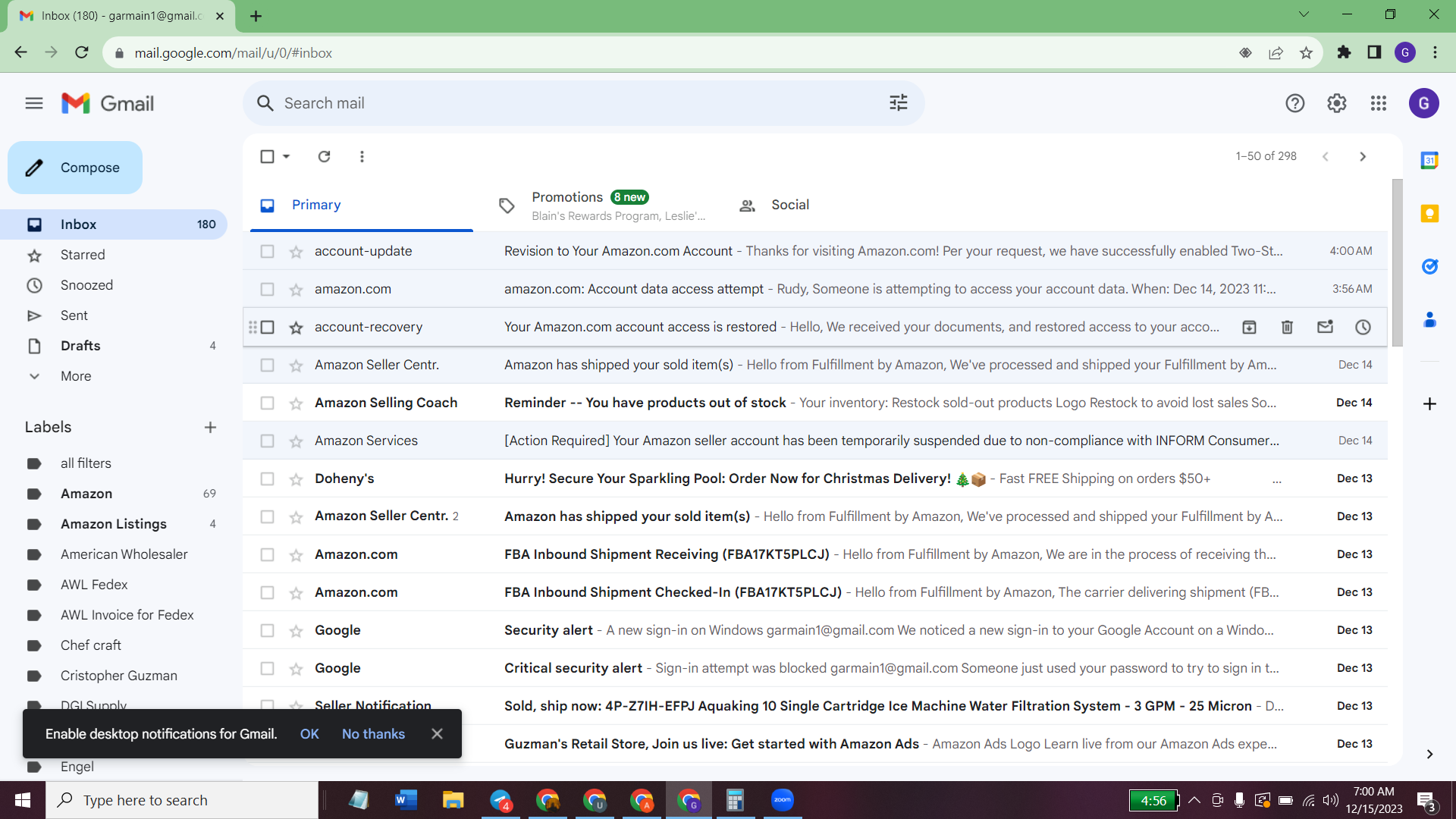The height and width of the screenshot is (819, 1456).
Task: Star the Security alert email from Google
Action: pyautogui.click(x=296, y=631)
